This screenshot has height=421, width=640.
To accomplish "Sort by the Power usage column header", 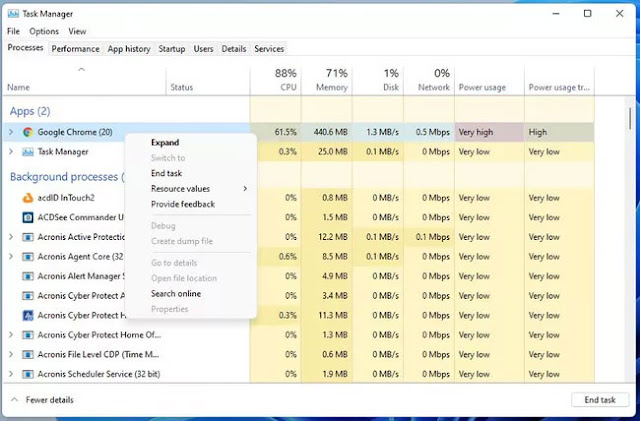I will click(x=489, y=80).
